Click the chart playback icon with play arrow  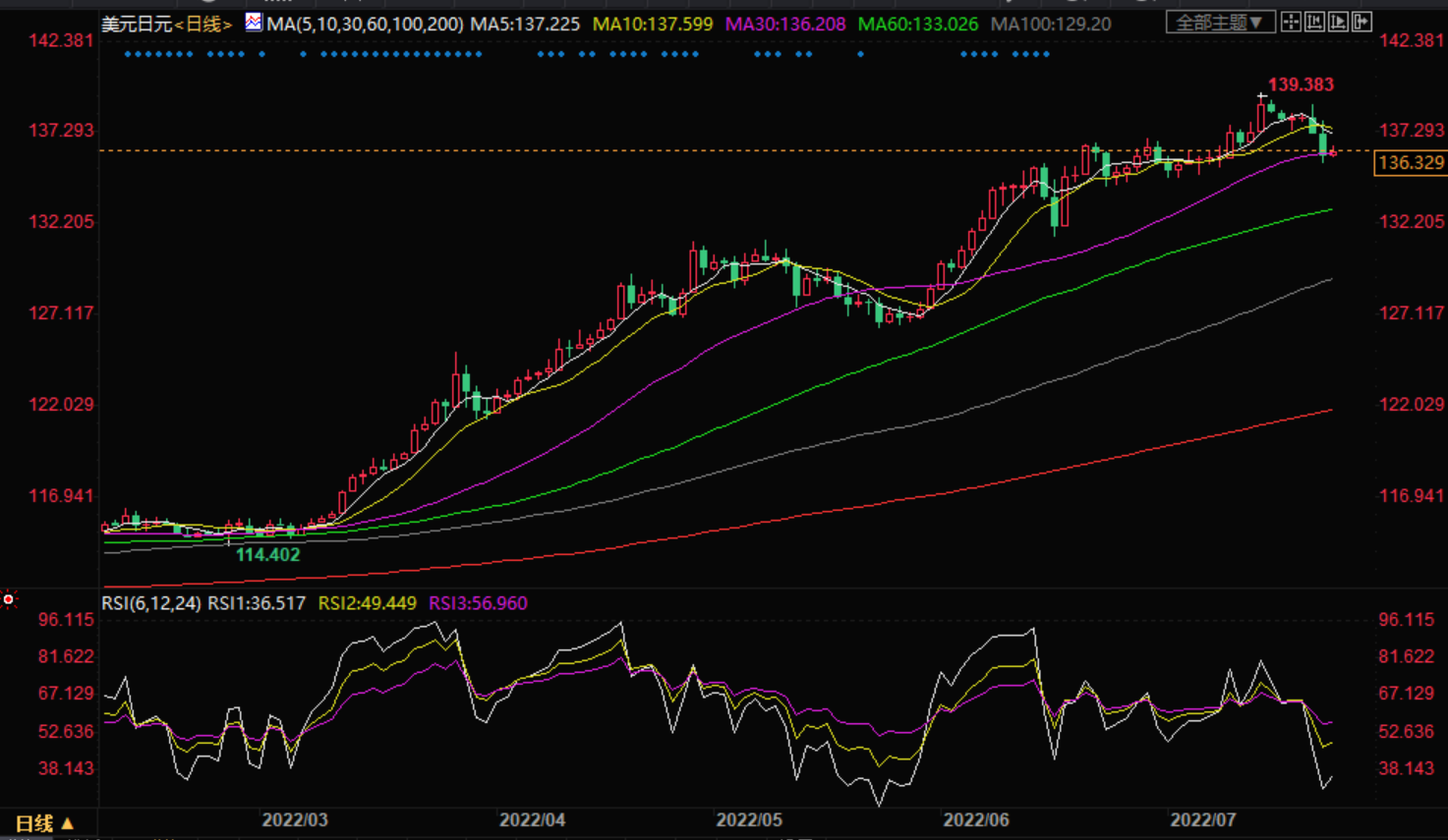(1338, 22)
